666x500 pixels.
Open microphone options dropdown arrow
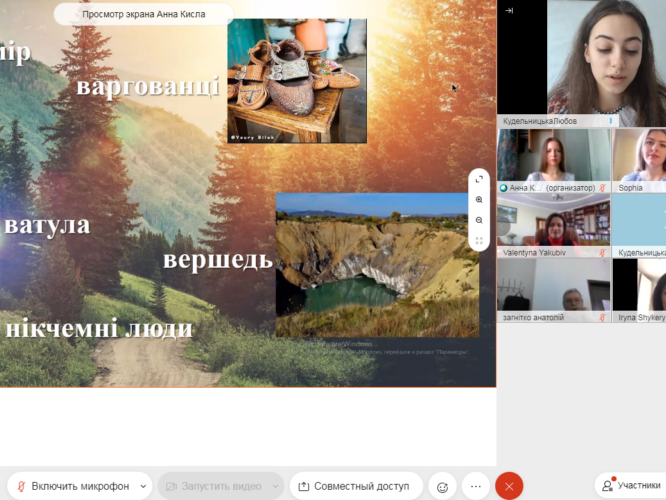[x=143, y=486]
